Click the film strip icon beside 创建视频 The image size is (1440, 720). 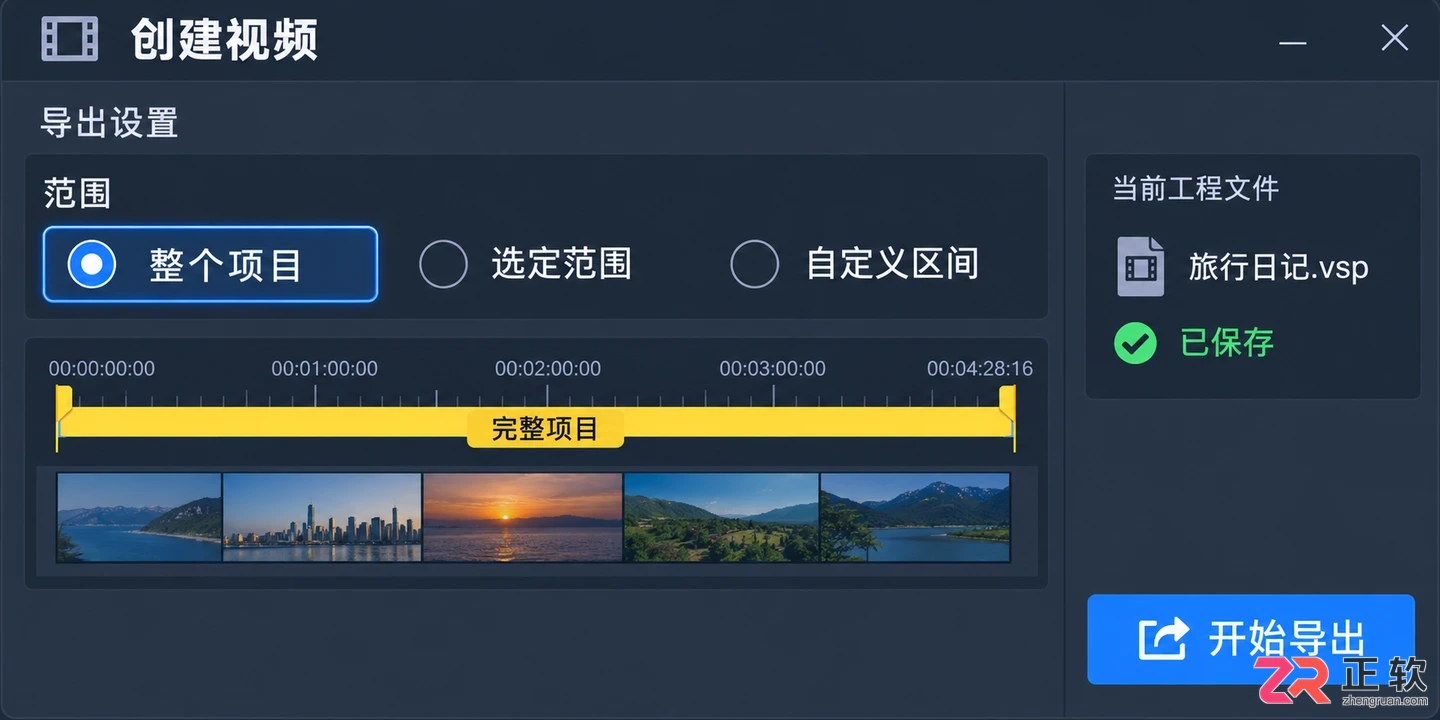pos(70,39)
